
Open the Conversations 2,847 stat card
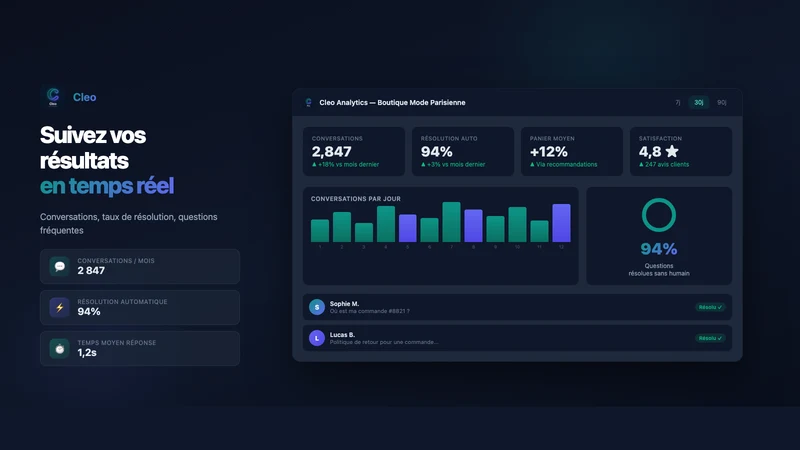point(354,152)
